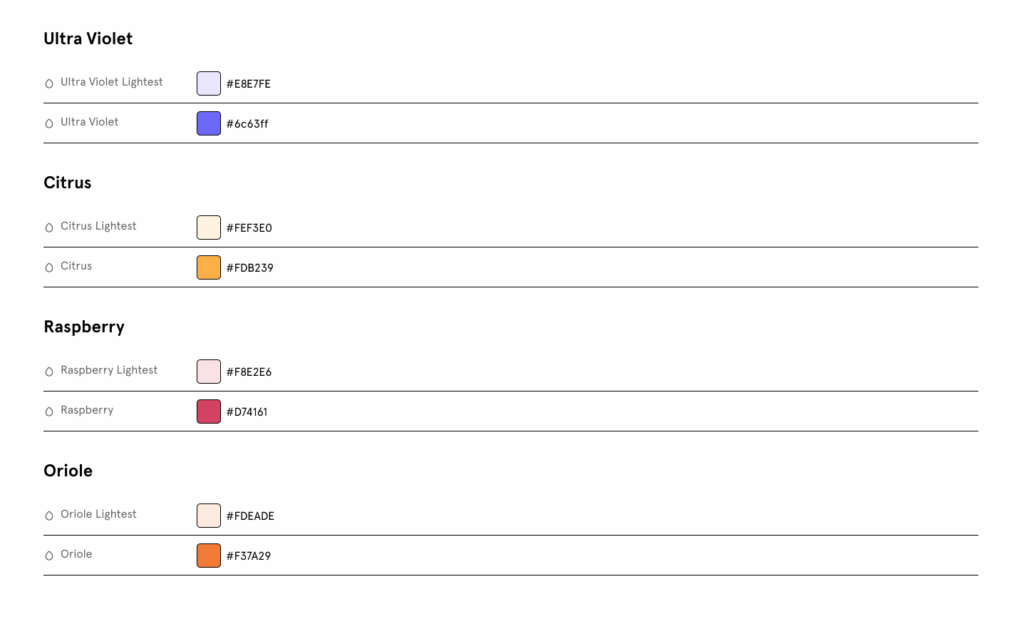Click the droplet icon next to Citrus row

click(x=49, y=268)
